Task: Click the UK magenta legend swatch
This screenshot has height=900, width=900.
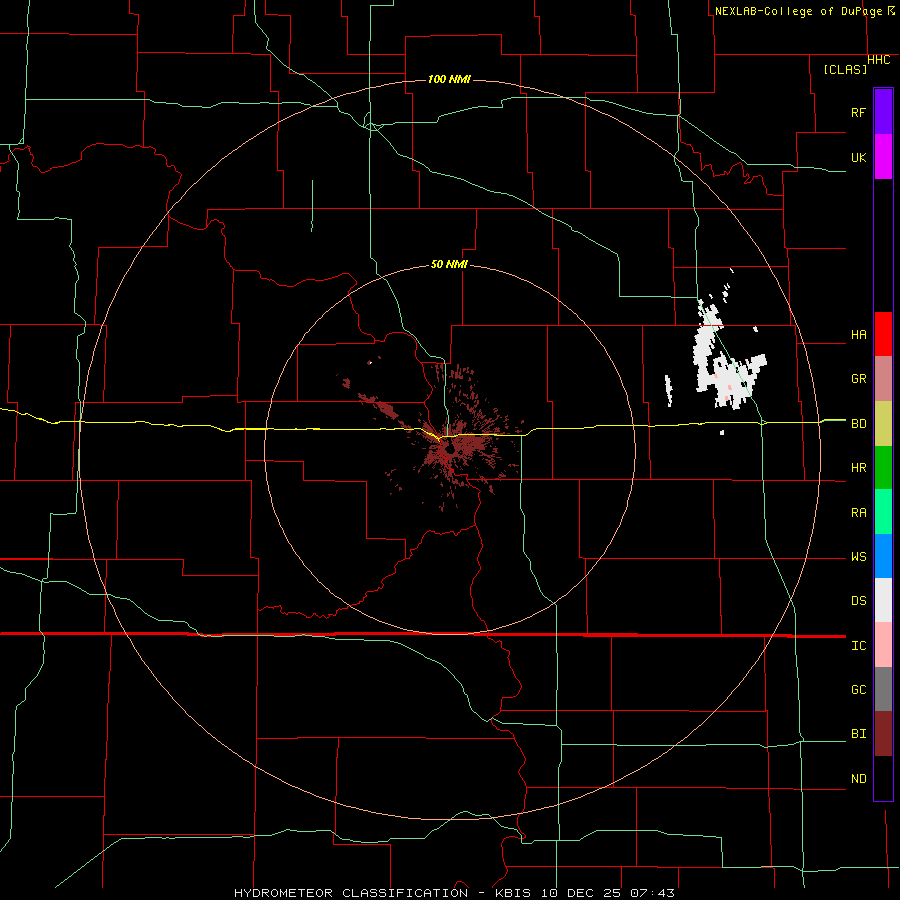Action: (x=883, y=157)
